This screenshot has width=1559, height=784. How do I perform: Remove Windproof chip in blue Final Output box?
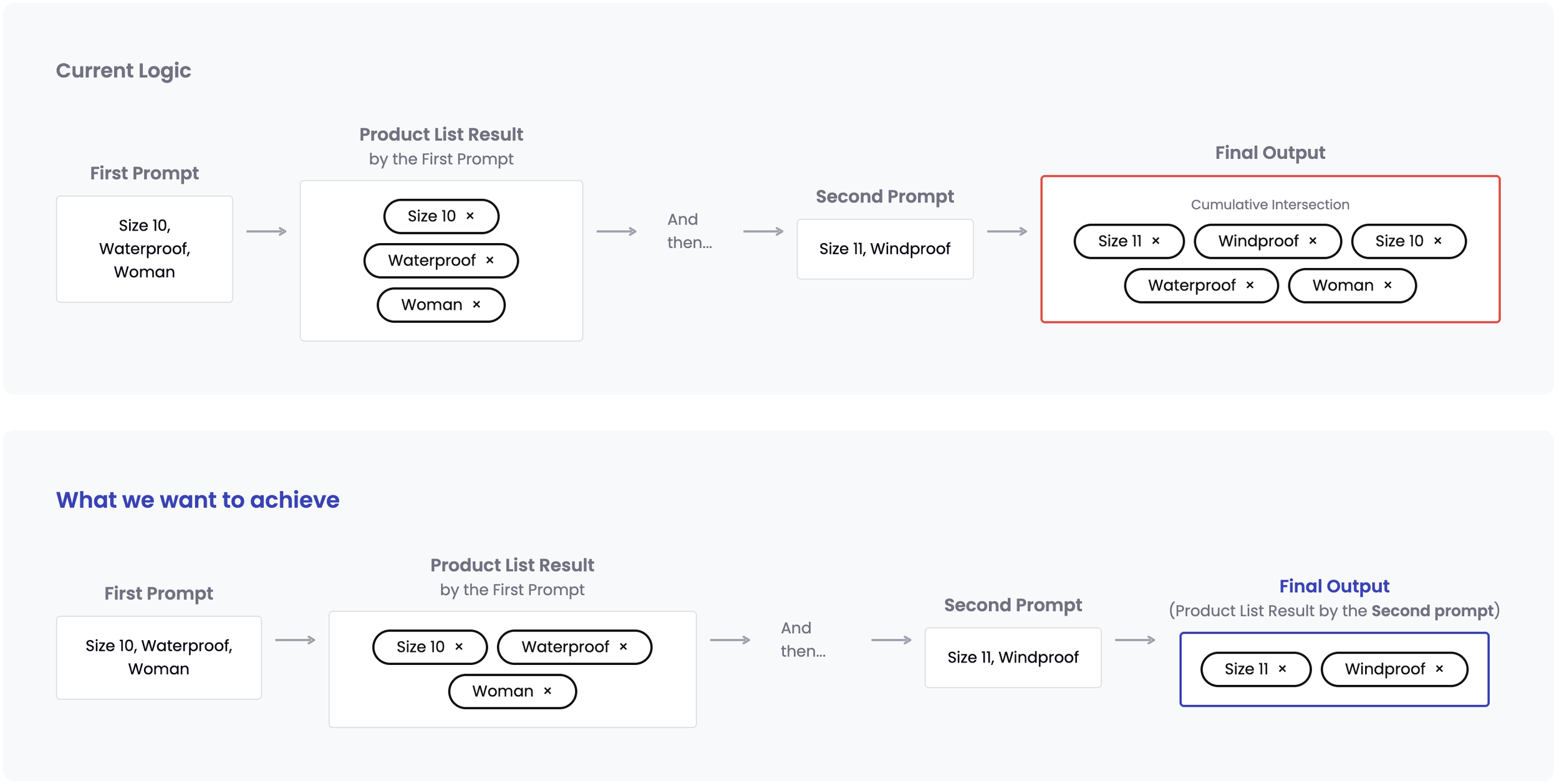1440,669
